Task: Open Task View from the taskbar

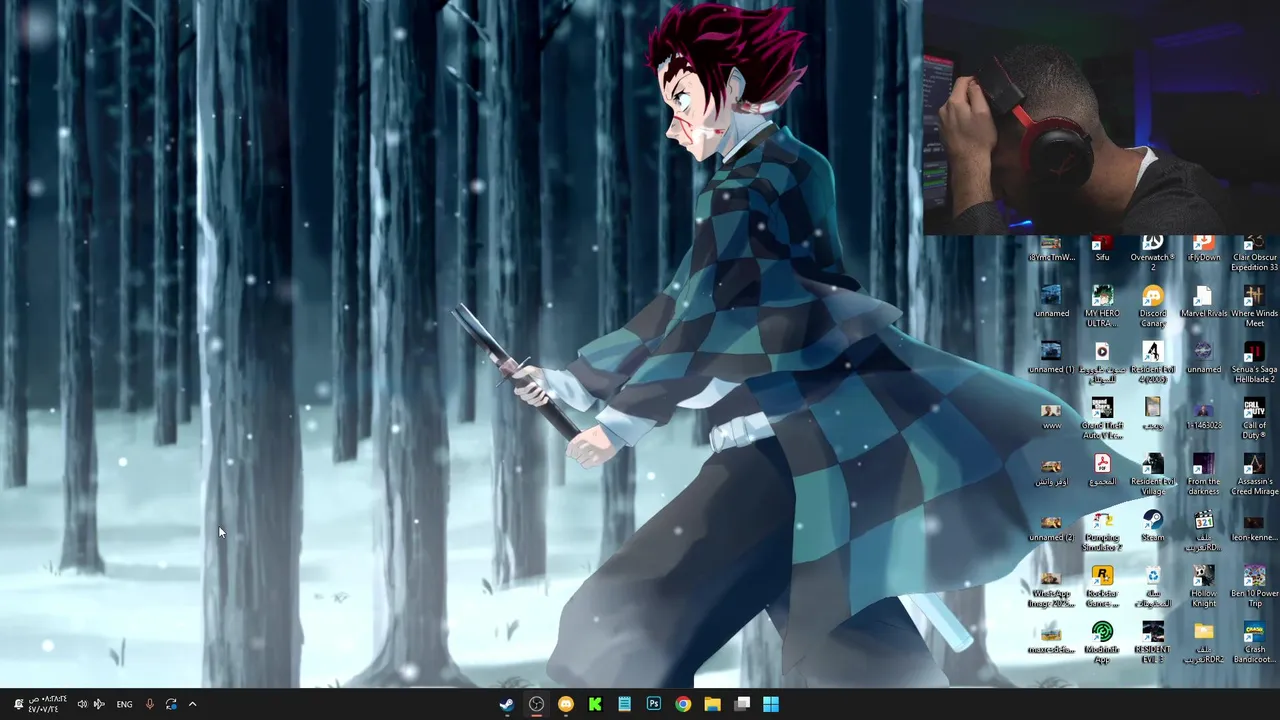Action: [742, 704]
